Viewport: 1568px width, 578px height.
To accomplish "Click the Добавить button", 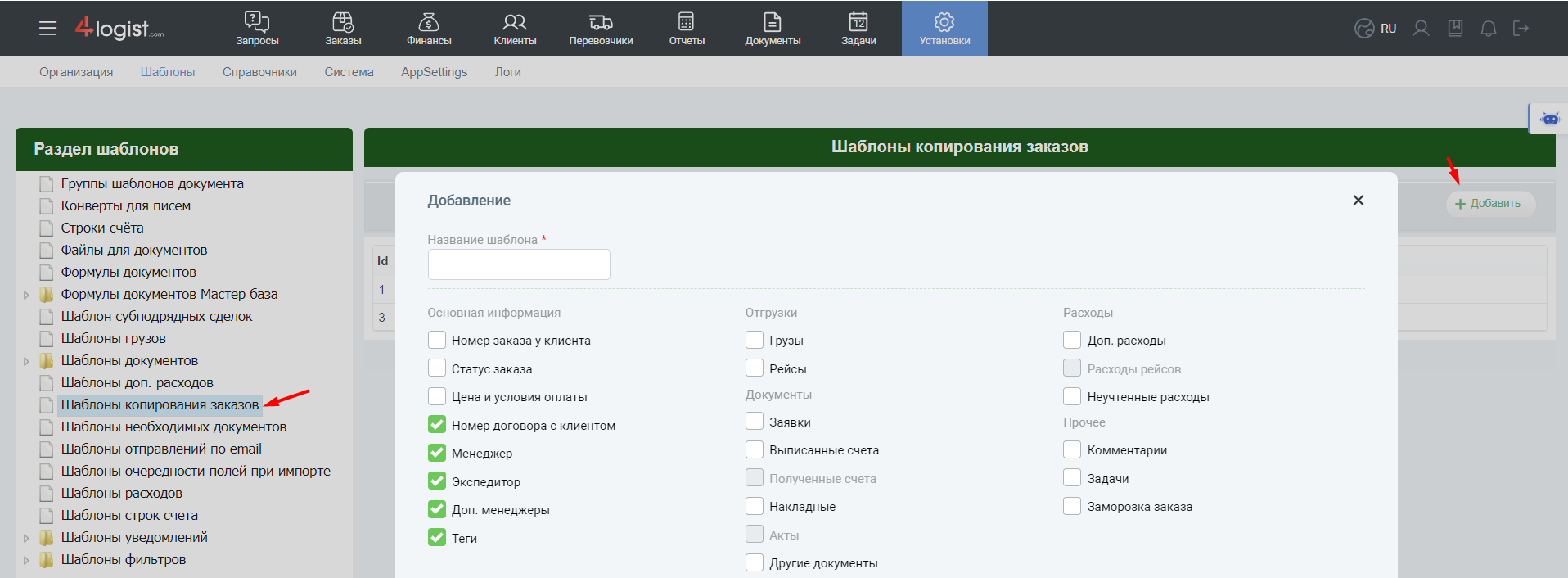I will point(1489,204).
